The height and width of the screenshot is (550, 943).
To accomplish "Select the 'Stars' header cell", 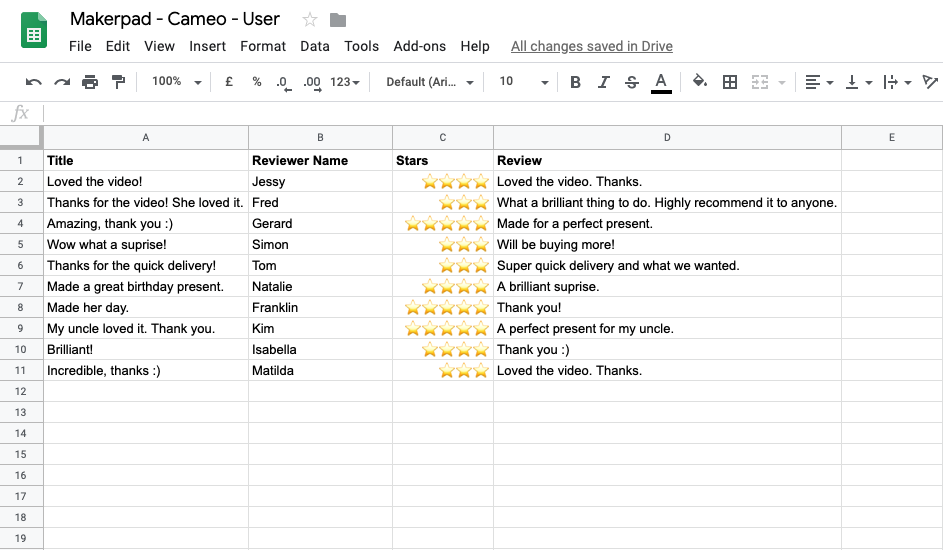I will 443,160.
